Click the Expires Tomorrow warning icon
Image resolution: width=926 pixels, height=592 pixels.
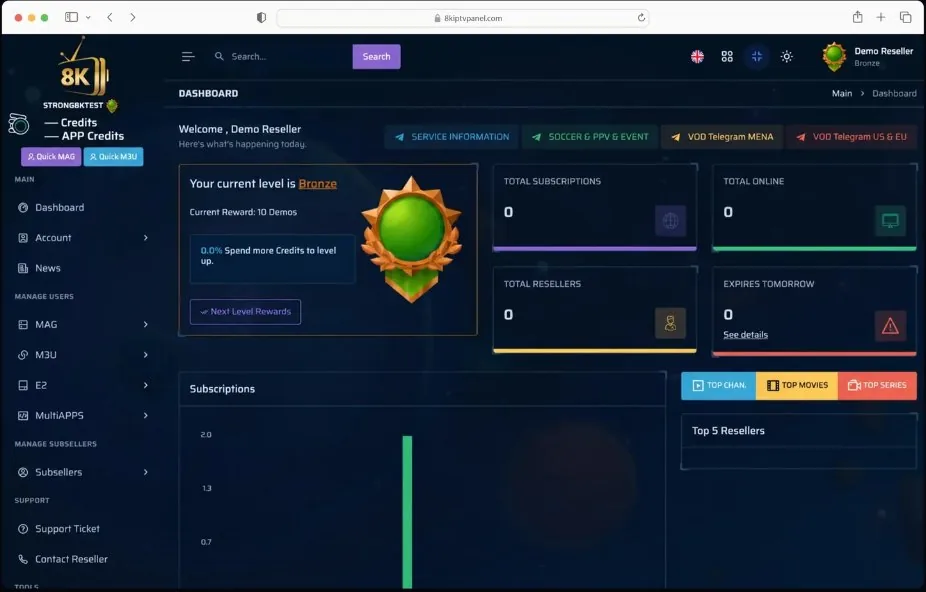pyautogui.click(x=890, y=326)
